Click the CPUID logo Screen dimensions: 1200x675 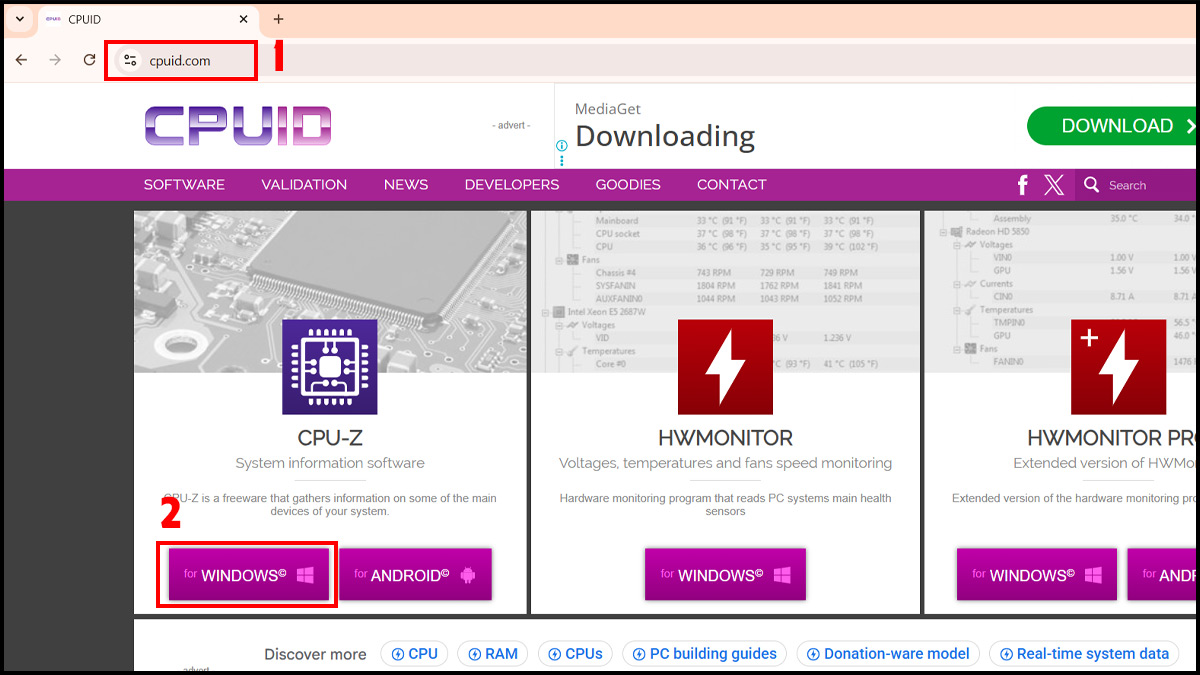pos(237,126)
